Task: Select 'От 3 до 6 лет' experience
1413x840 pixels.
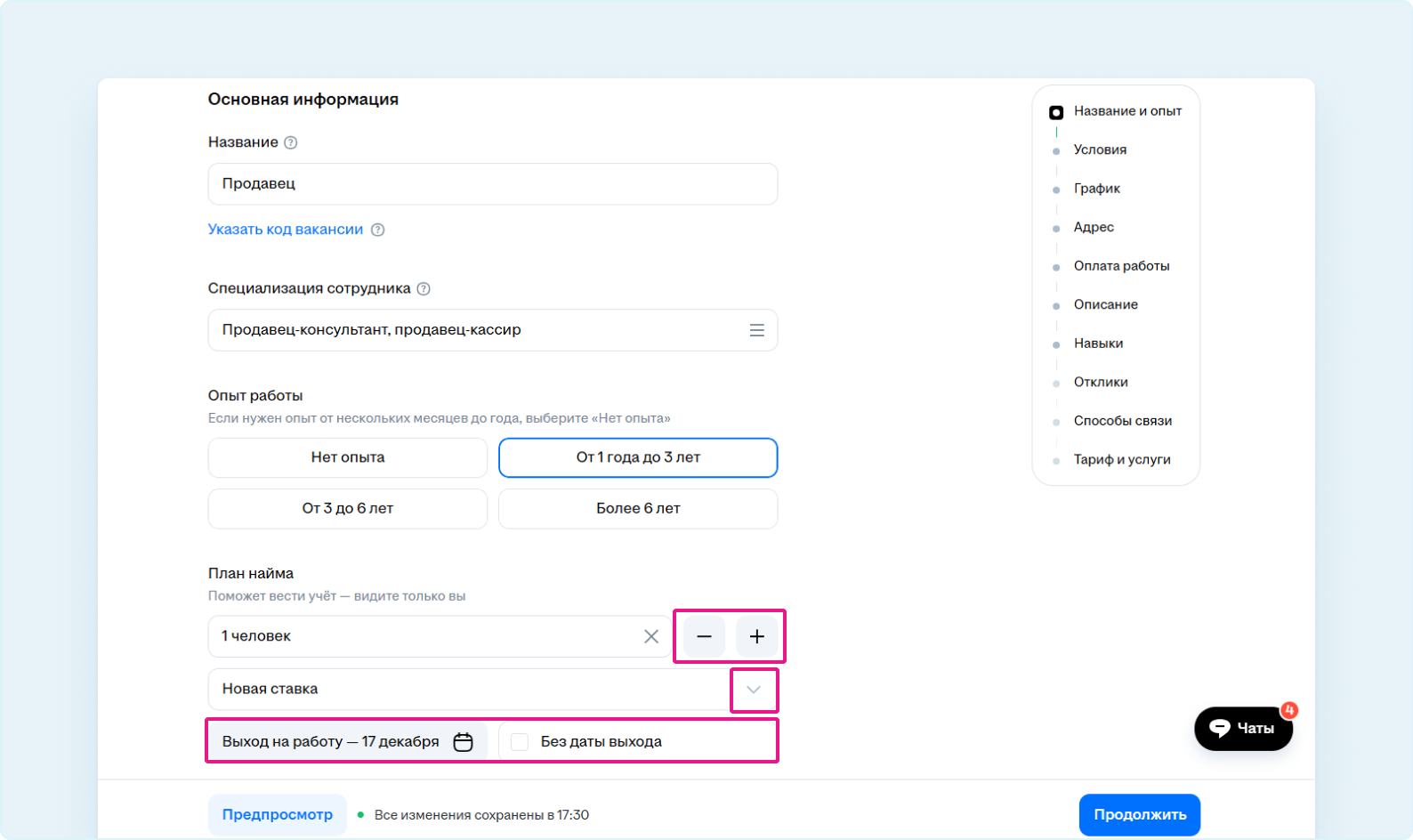Action: 347,508
